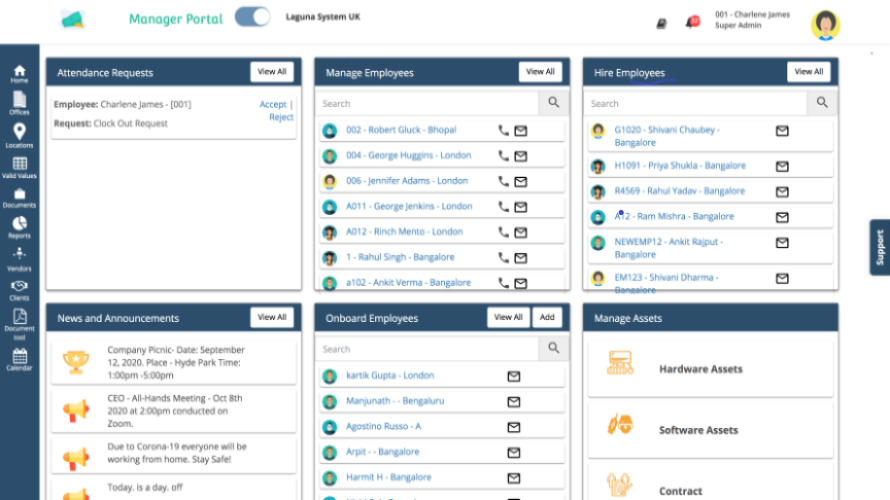Email 006 - Jennifer Adams

(x=520, y=182)
